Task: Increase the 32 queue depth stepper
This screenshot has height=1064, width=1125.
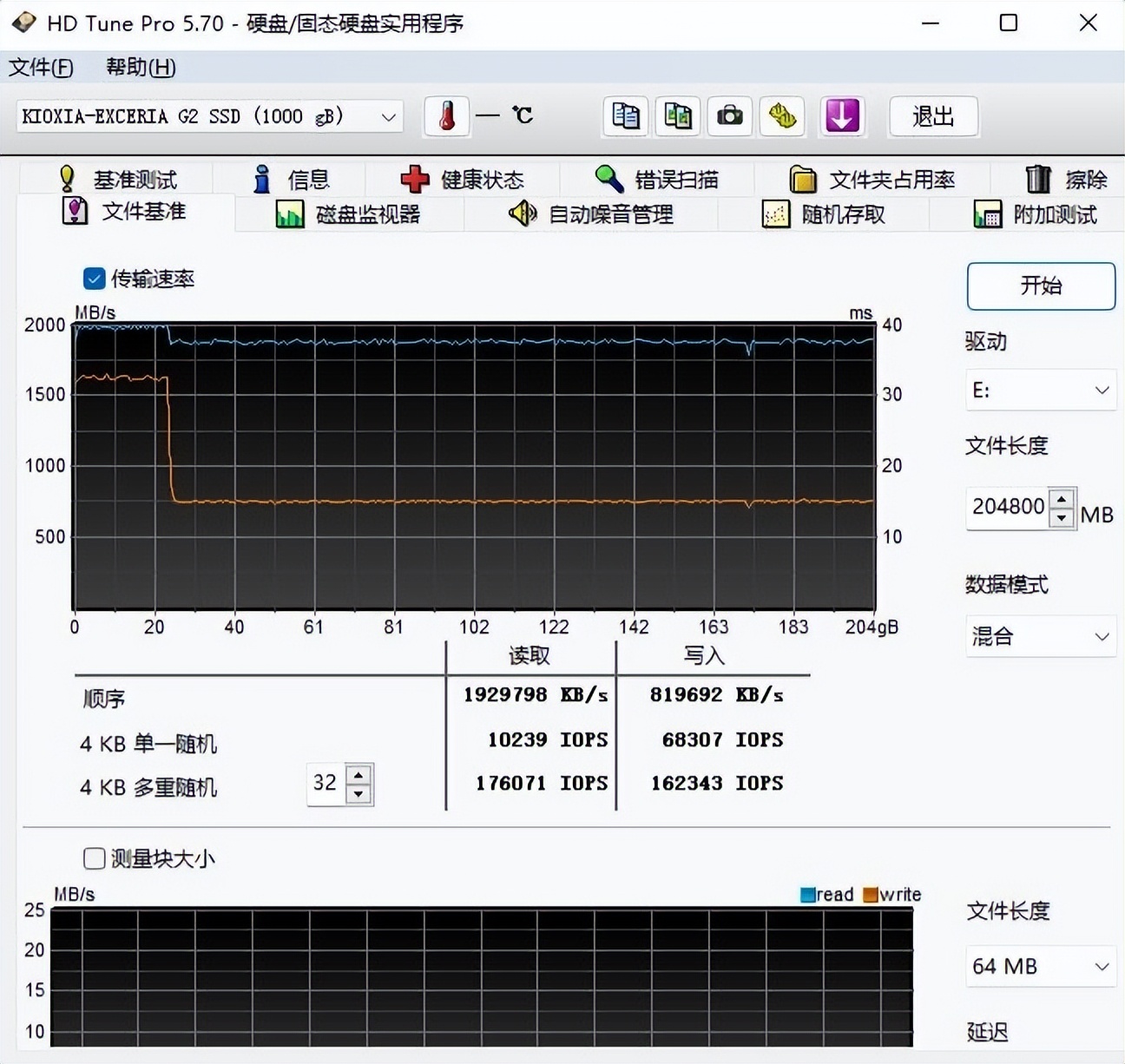Action: coord(359,774)
